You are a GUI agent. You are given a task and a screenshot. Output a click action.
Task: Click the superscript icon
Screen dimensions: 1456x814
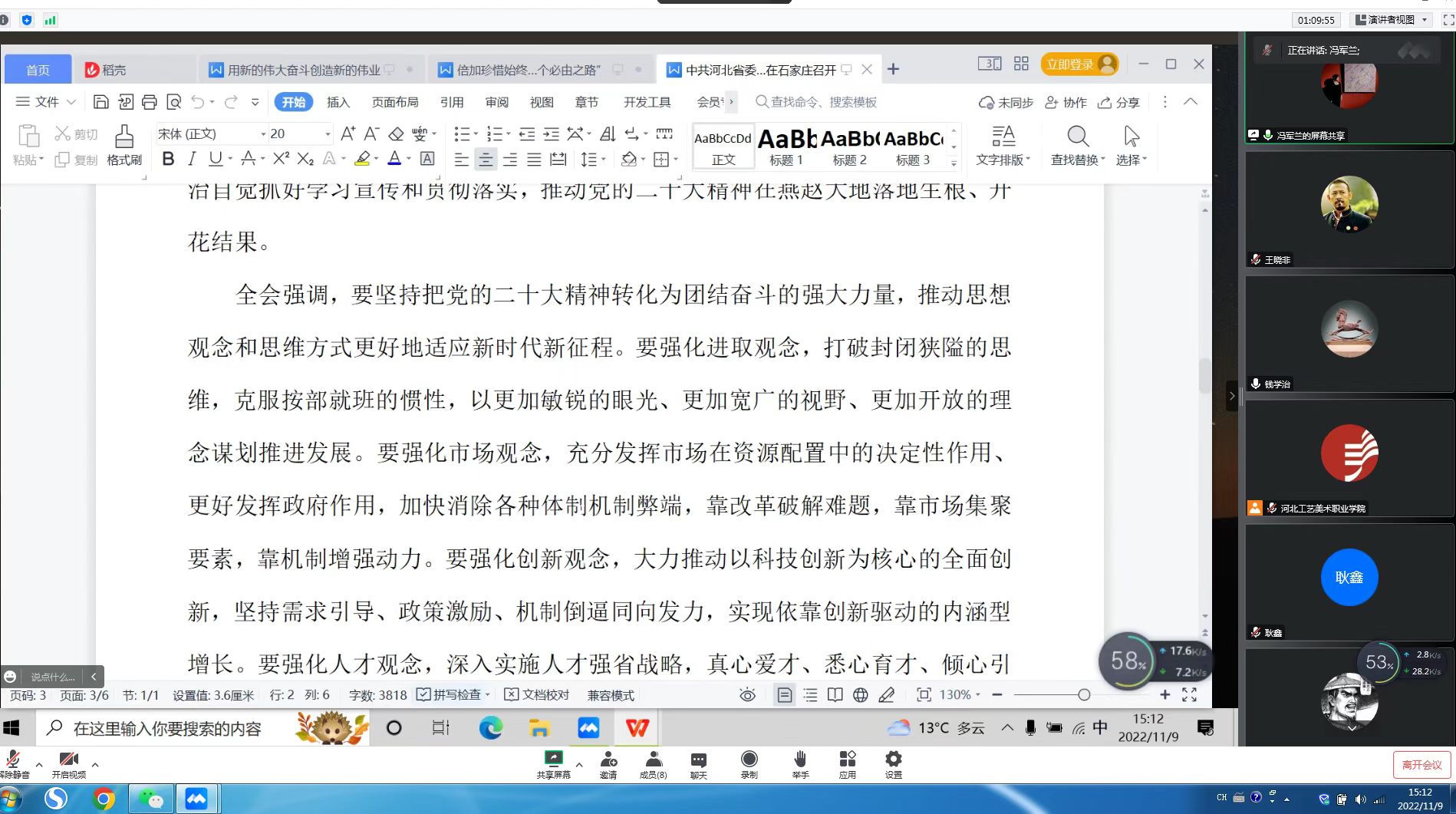(x=281, y=159)
